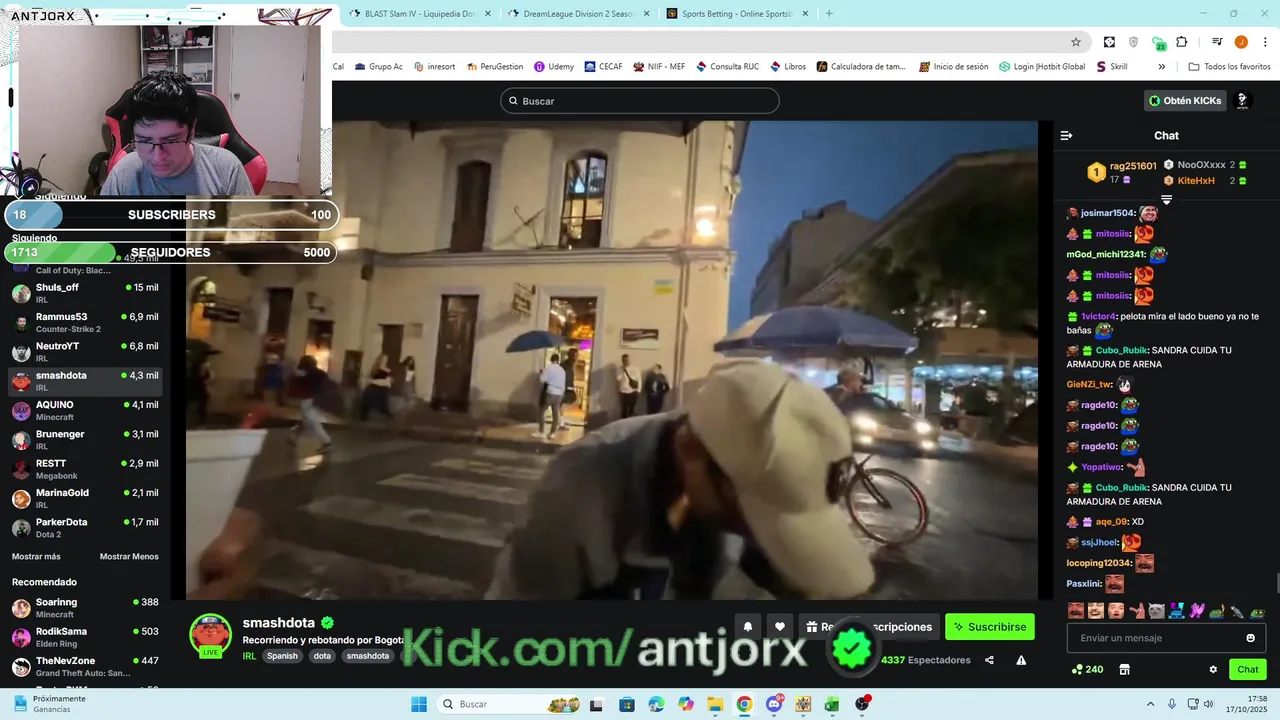The width and height of the screenshot is (1280, 720).
Task: Show hidden system tray icons
Action: point(1150,704)
